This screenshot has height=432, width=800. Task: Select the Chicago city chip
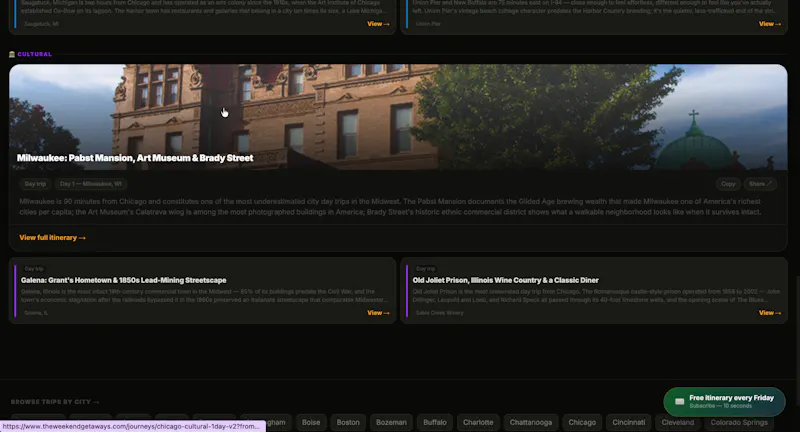pos(582,422)
